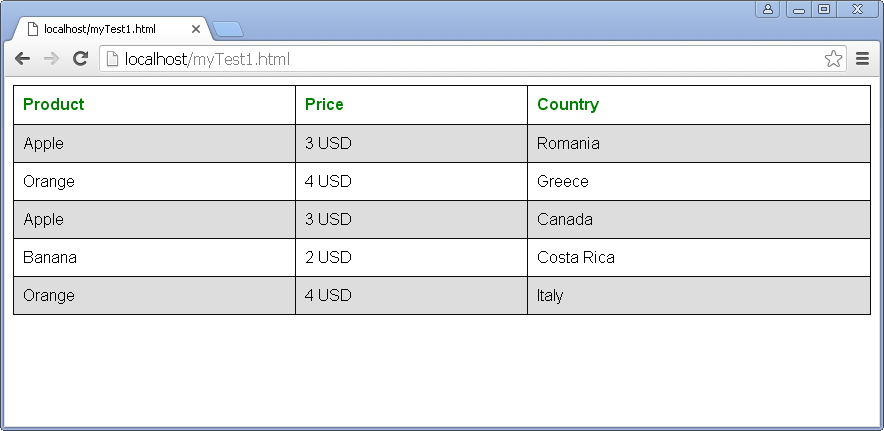Click the Costa Rica cell
The image size is (884, 431).
pos(576,257)
